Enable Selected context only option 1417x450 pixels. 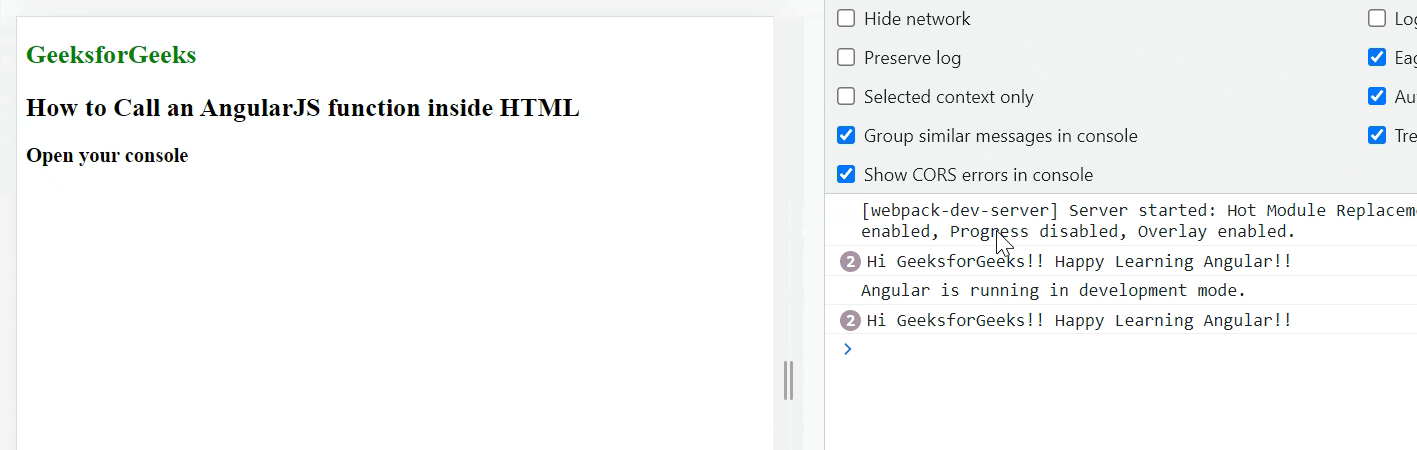[846, 96]
